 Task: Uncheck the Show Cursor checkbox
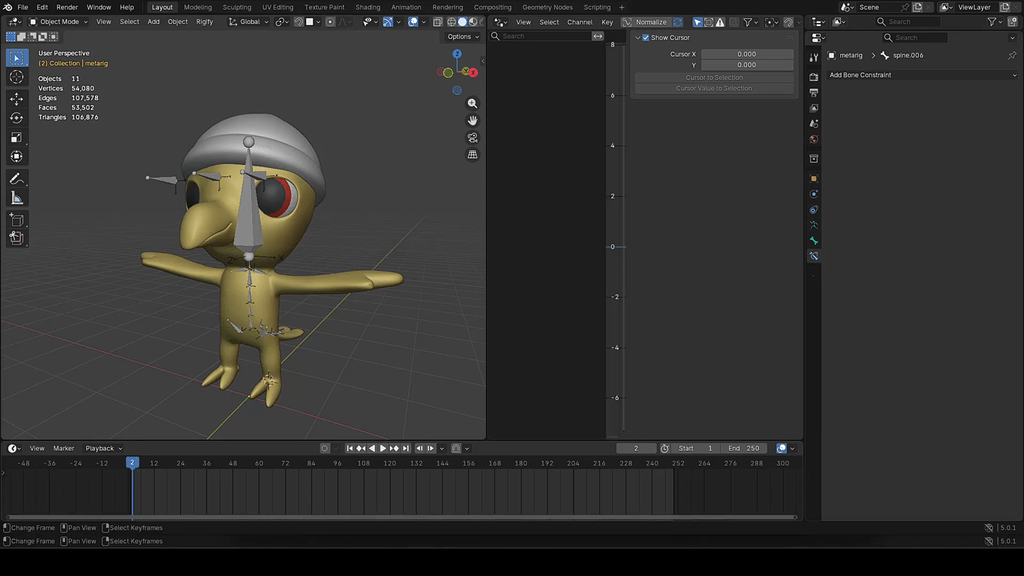(646, 38)
